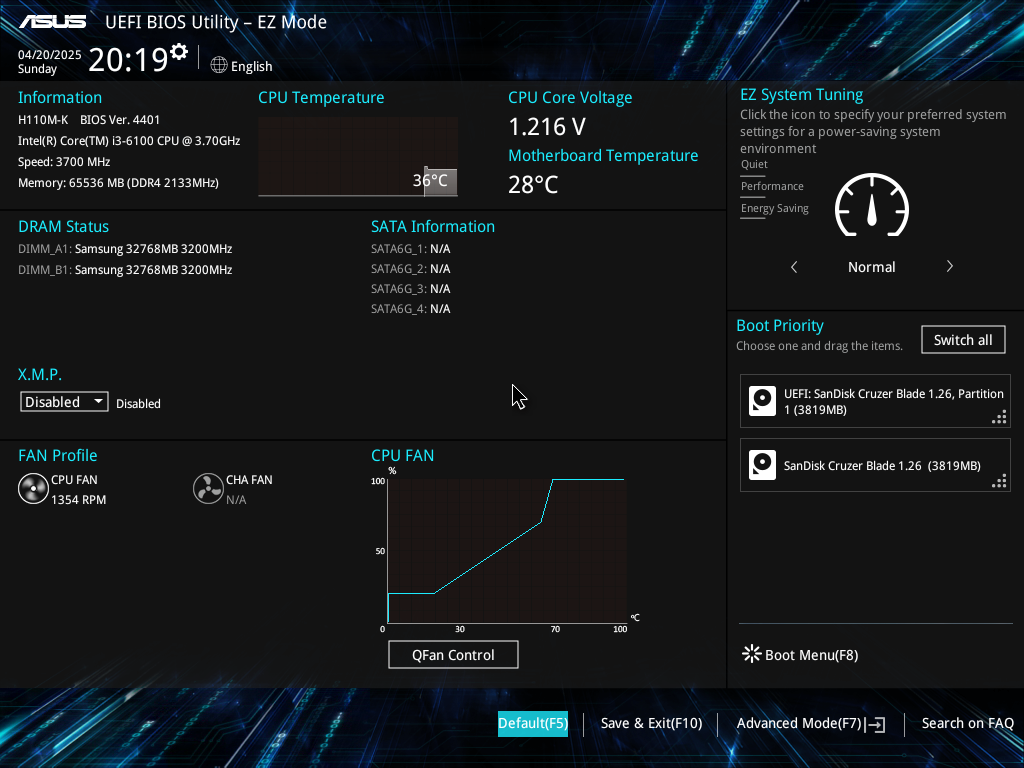
Task: Click the CHA FAN N/A reading
Action: click(x=236, y=500)
